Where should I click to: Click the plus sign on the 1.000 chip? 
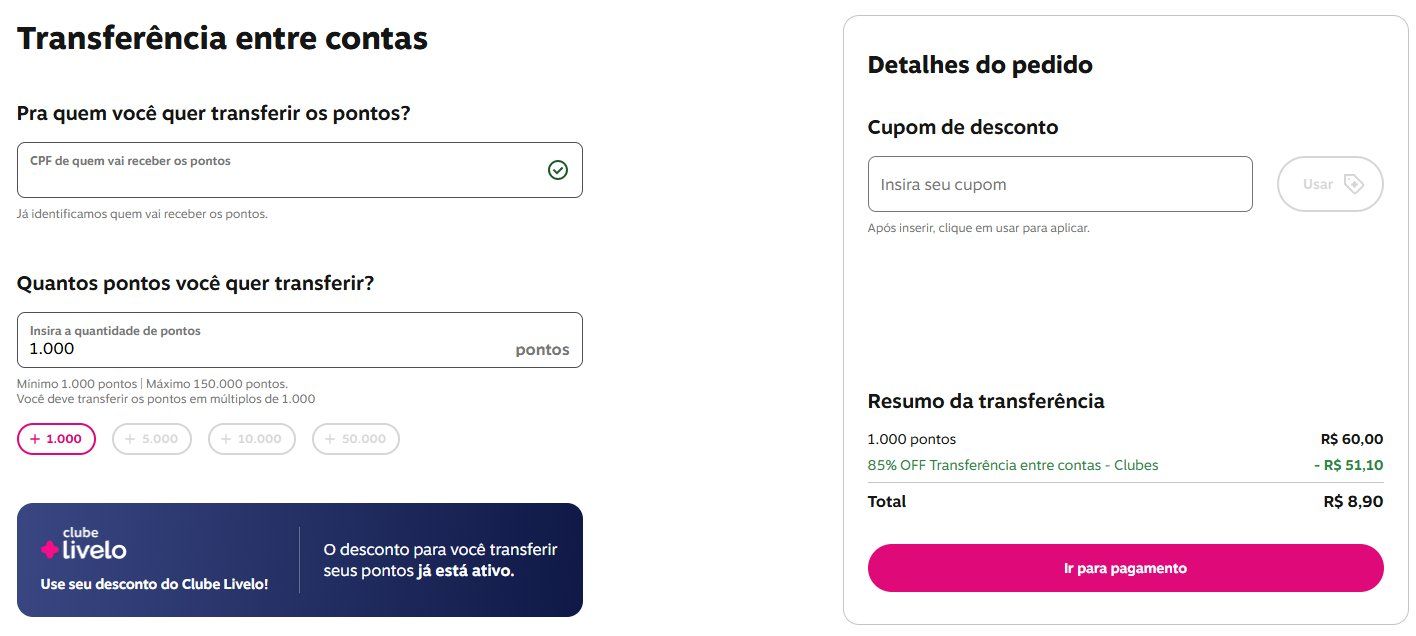35,439
